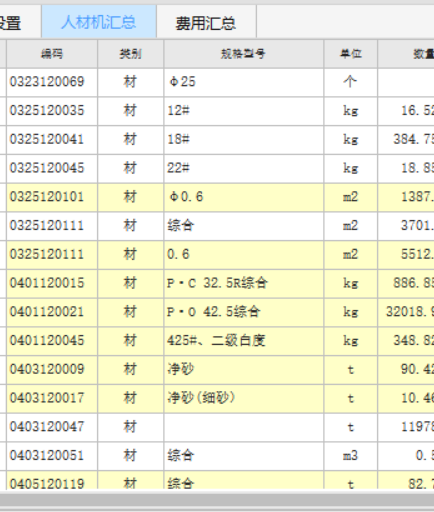This screenshot has height=512, width=434.
Task: Click the Φ0.6 specification cell
Action: coord(243,197)
